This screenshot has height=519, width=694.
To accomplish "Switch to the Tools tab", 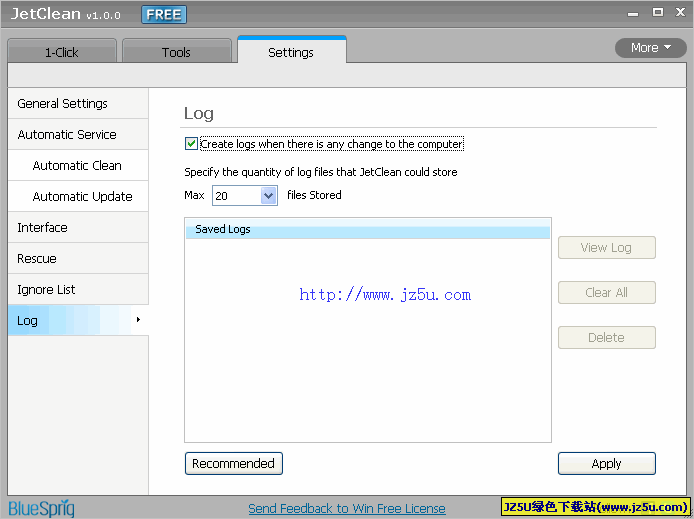I will 177,51.
